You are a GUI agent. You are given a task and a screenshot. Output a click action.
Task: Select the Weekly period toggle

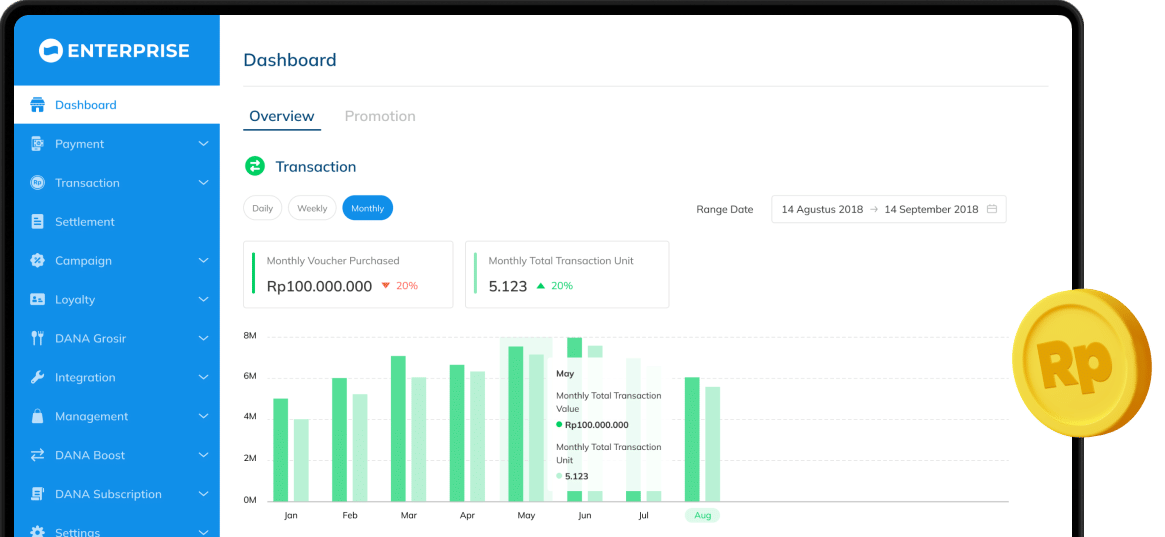tap(312, 208)
